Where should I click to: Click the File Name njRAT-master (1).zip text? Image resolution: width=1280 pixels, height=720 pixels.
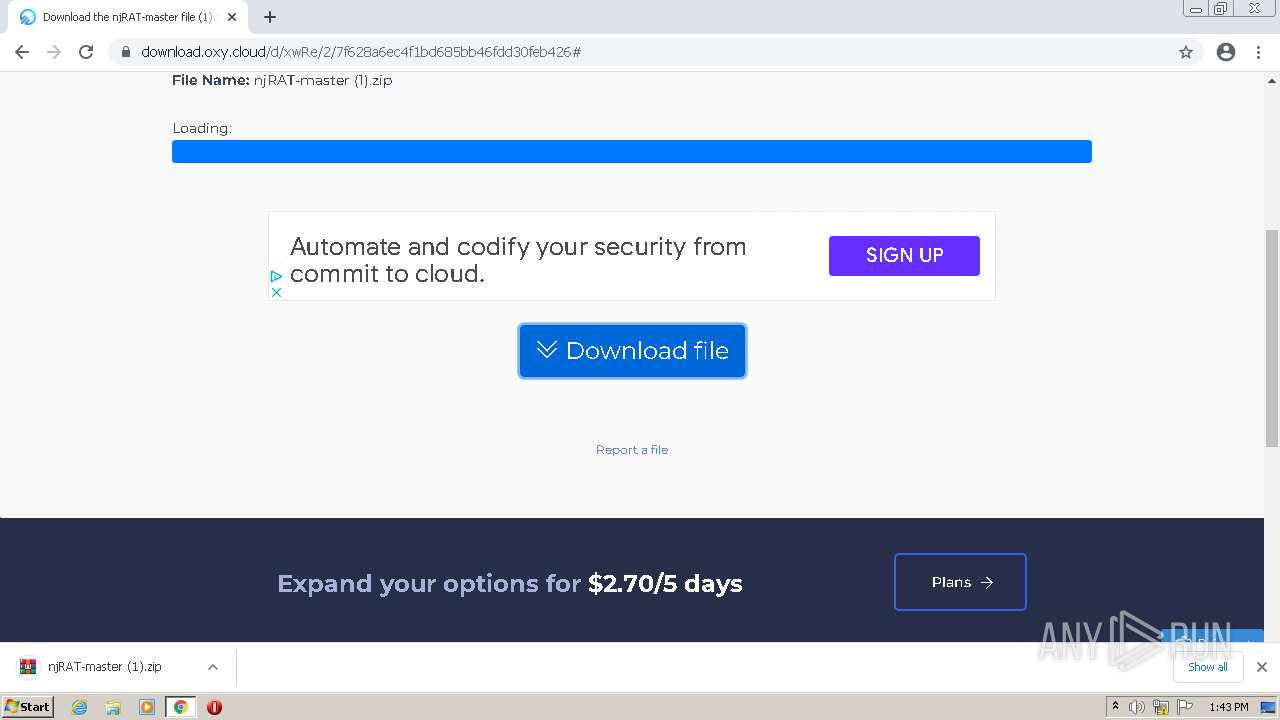point(282,81)
